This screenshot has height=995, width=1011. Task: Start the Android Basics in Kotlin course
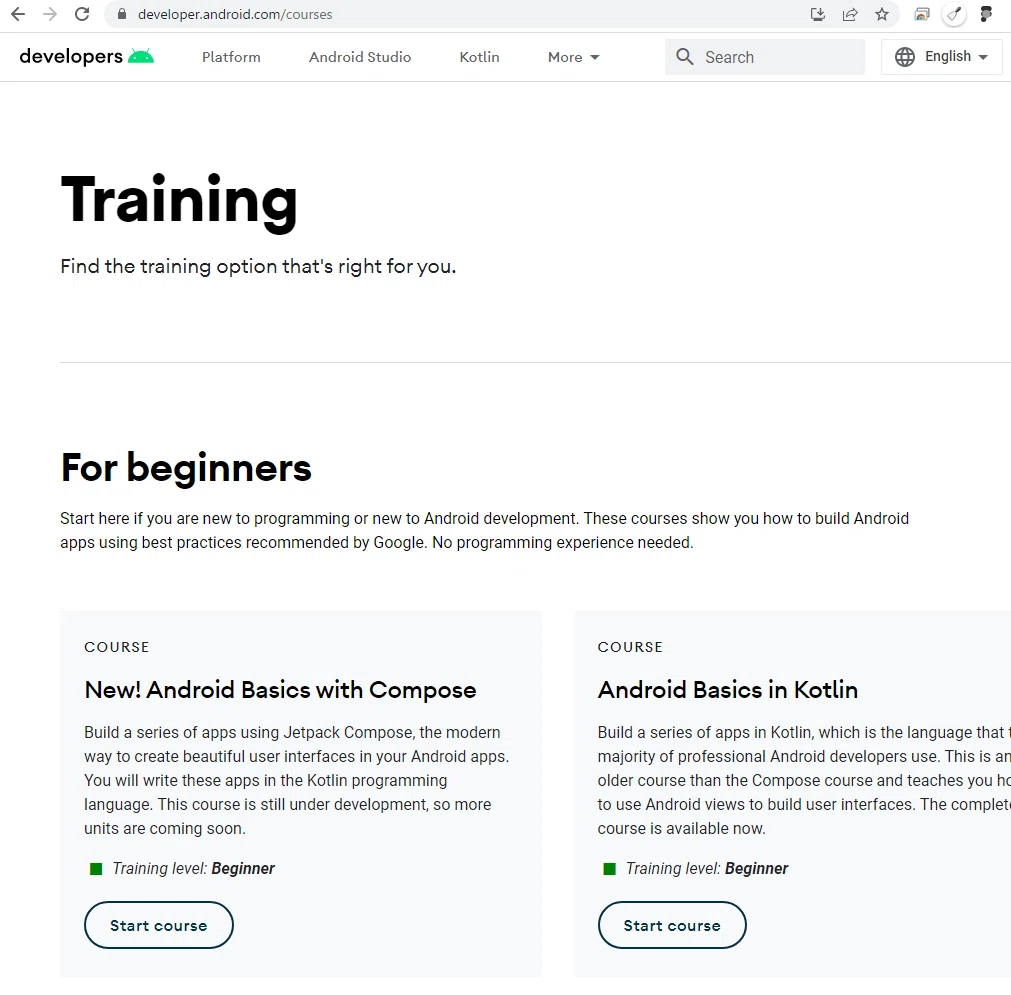[x=672, y=925]
